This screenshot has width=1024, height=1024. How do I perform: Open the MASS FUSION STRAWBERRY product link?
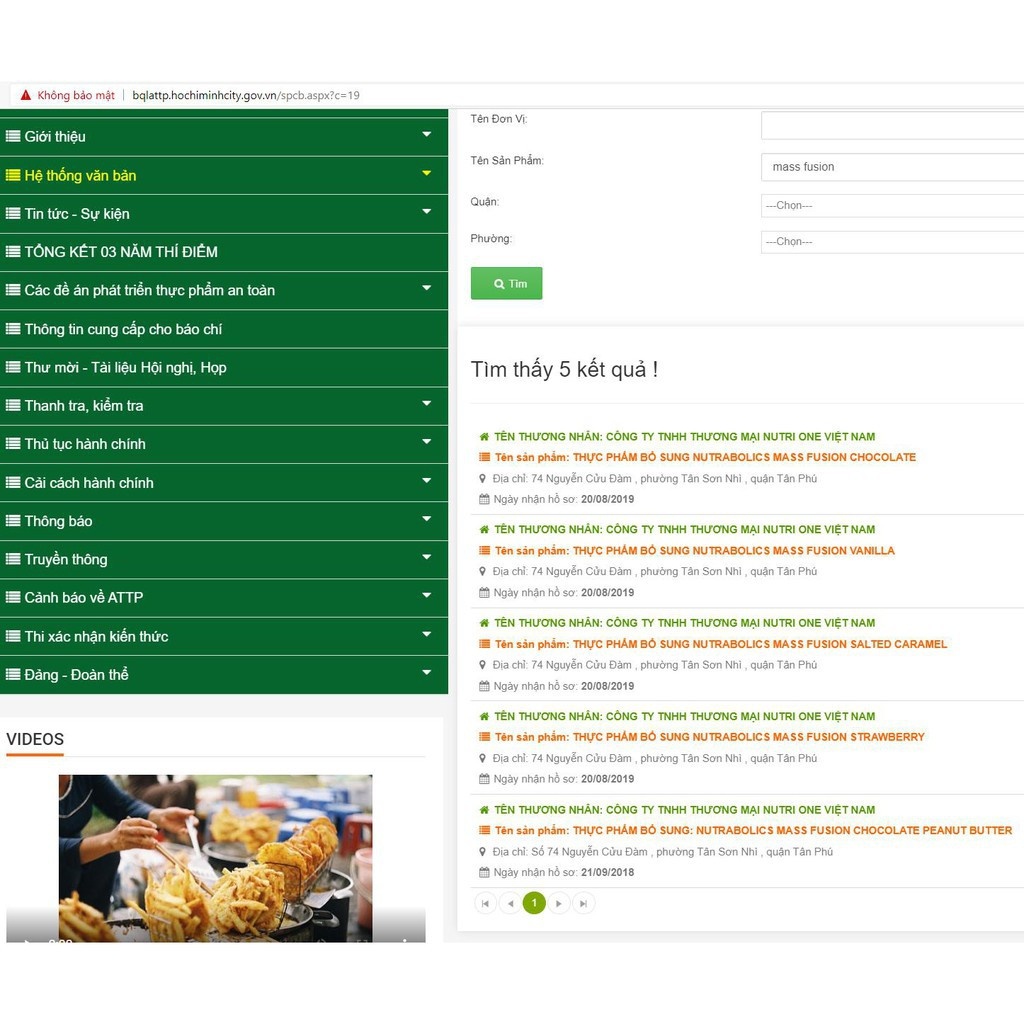[x=709, y=737]
